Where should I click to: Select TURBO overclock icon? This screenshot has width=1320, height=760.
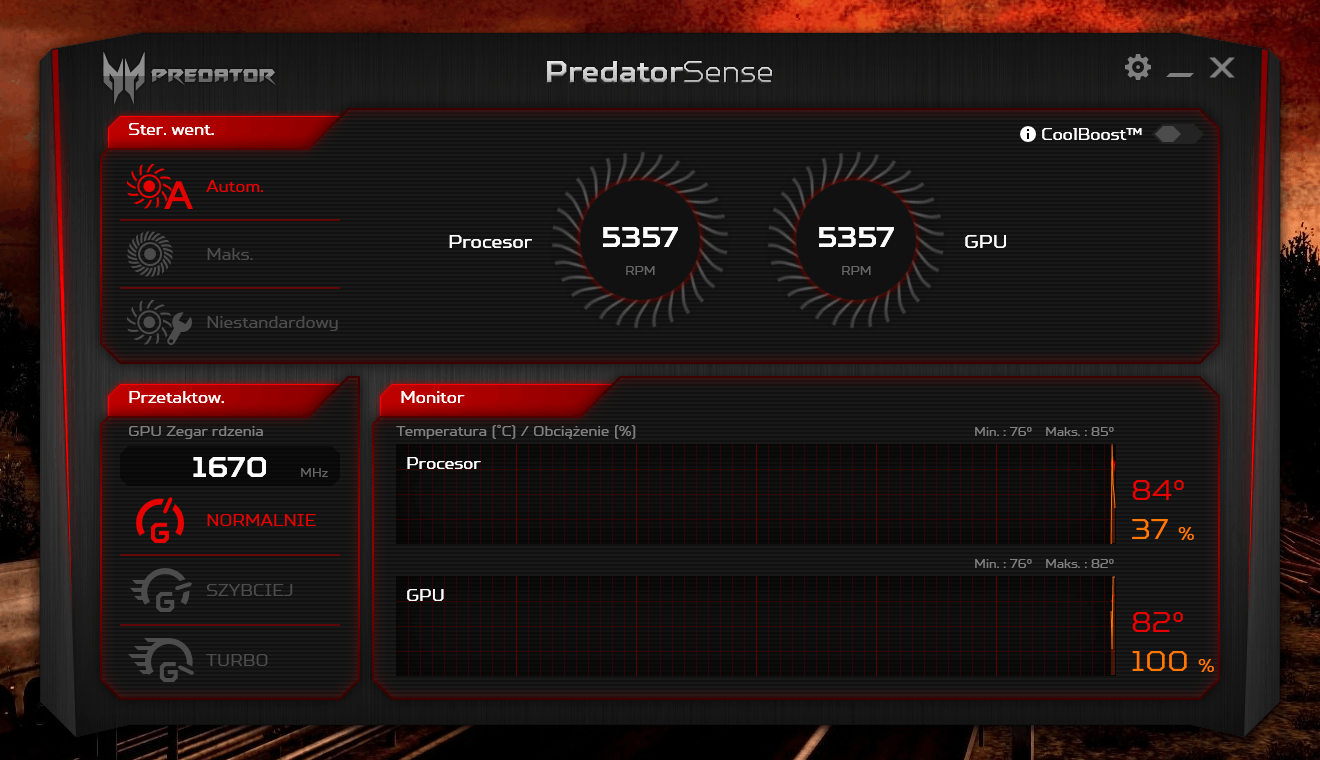tap(160, 660)
